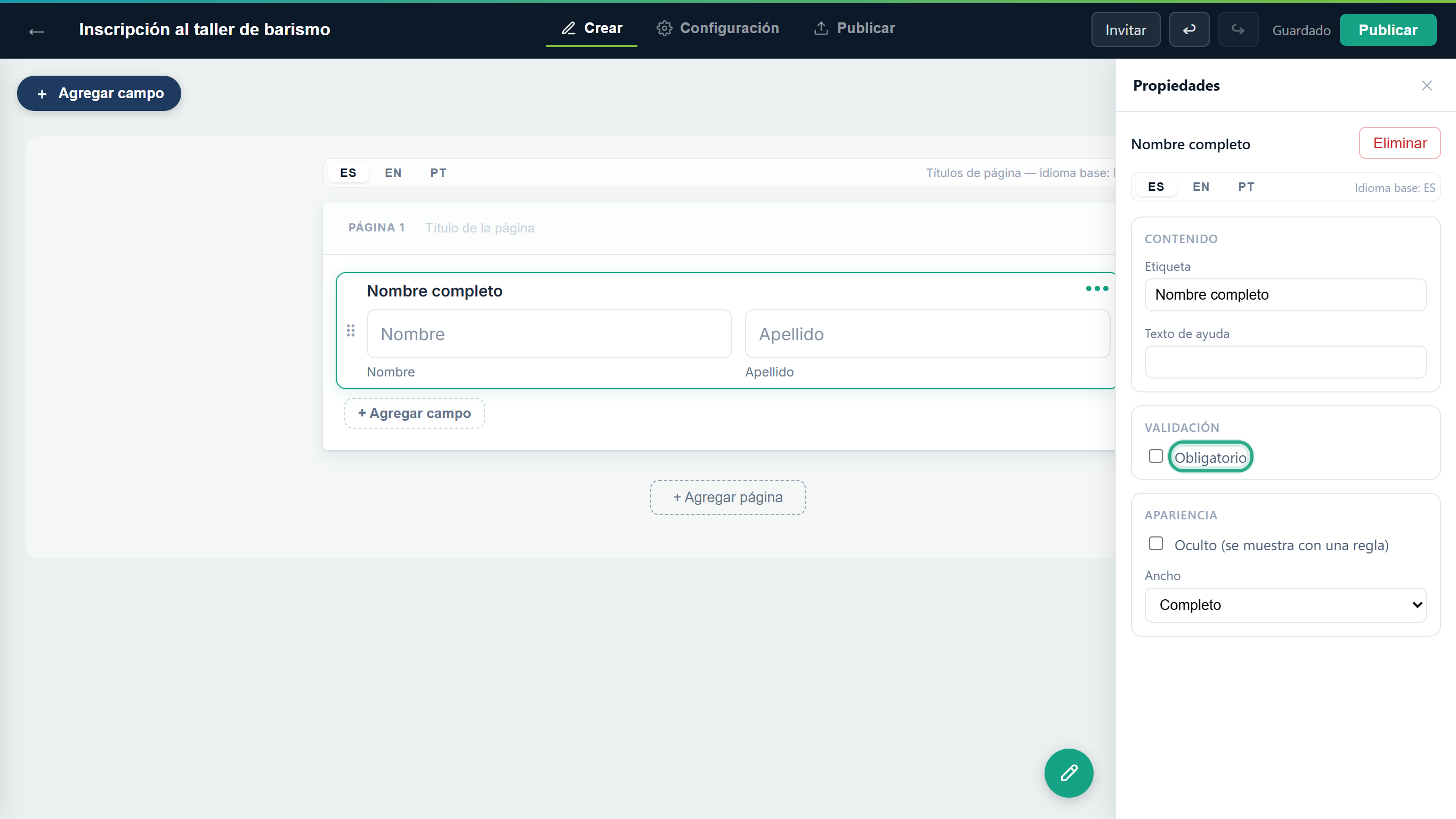This screenshot has height=819, width=1456.
Task: Switch to the Publicar tab in header
Action: point(854,28)
